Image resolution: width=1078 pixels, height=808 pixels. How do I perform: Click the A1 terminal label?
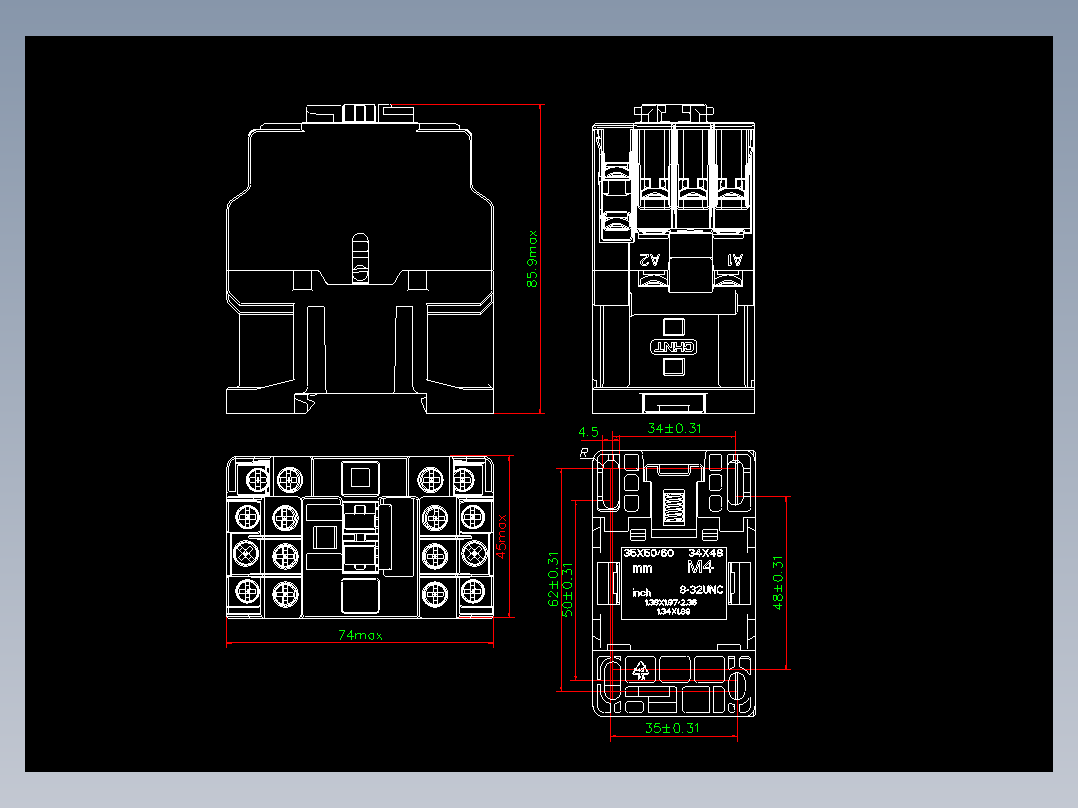(735, 259)
